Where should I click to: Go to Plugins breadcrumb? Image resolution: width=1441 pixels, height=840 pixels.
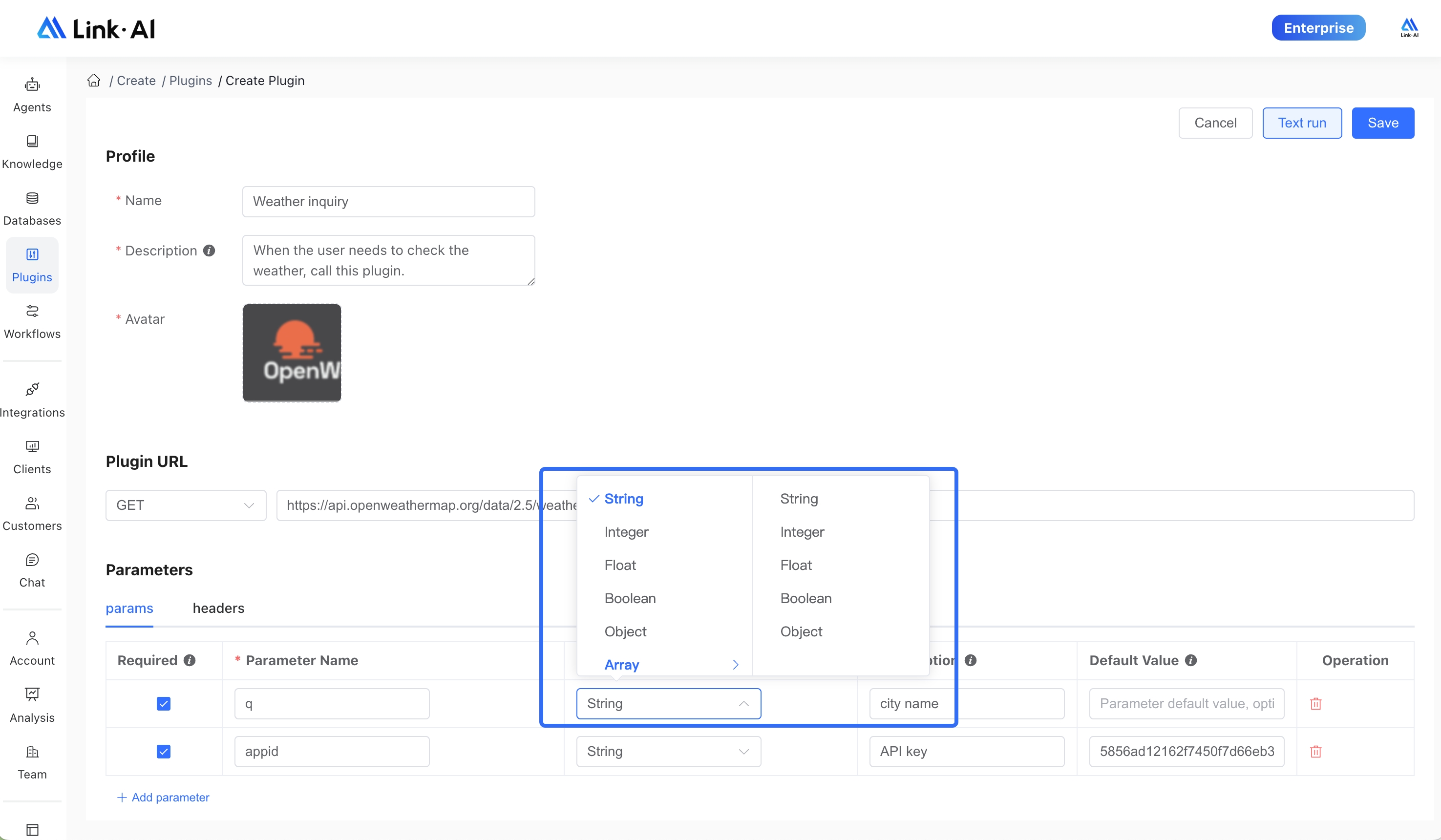click(x=191, y=81)
